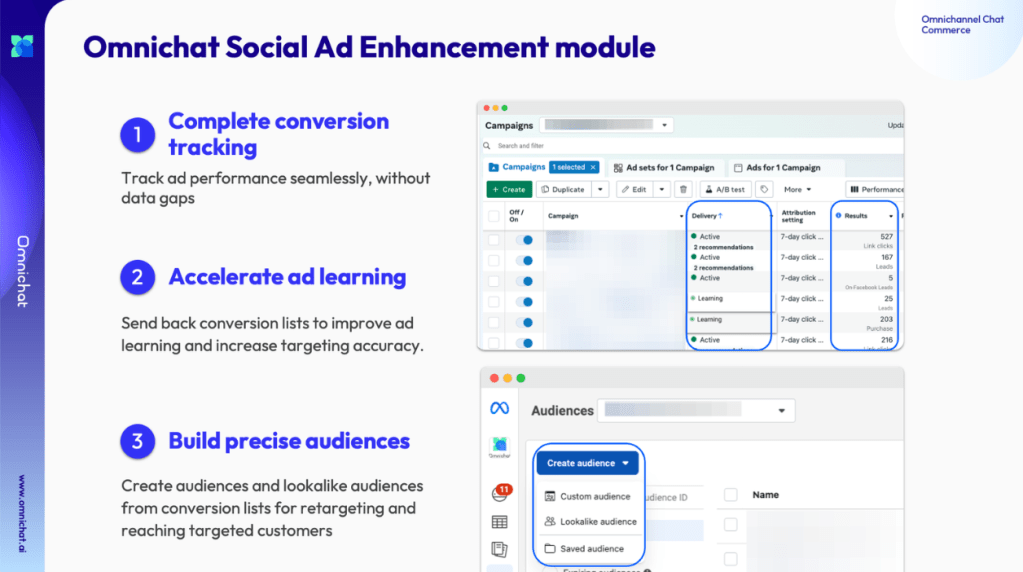Click the Omnichat logo at top left
The width and height of the screenshot is (1023, 572).
click(x=22, y=45)
